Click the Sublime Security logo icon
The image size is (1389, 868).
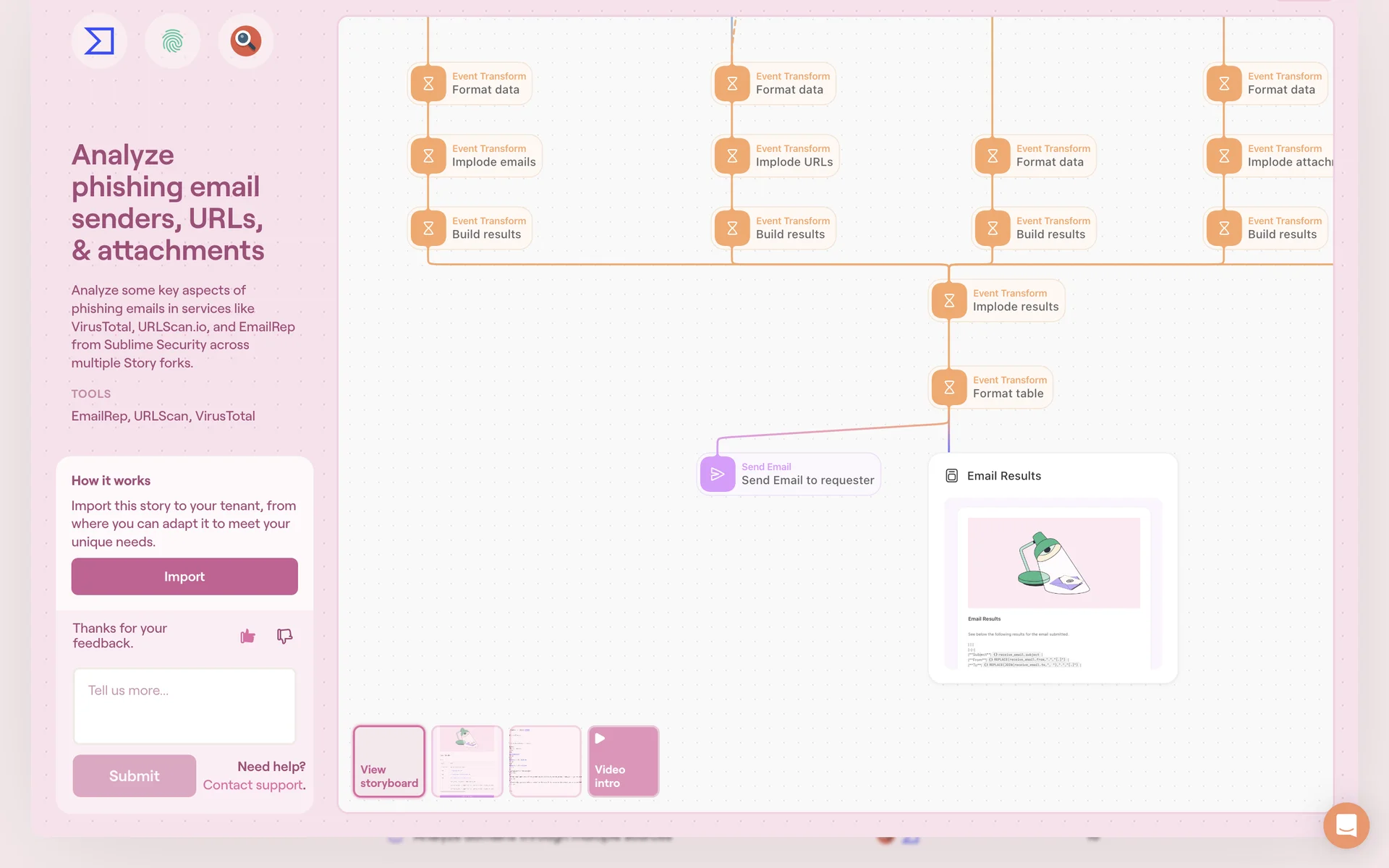(99, 41)
